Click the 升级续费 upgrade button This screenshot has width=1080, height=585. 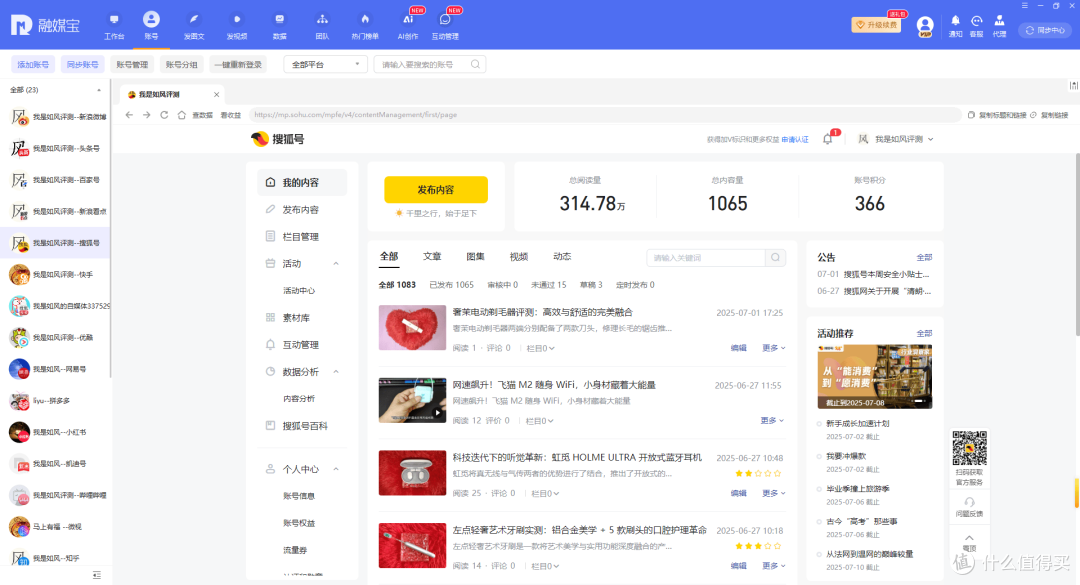pyautogui.click(x=876, y=25)
